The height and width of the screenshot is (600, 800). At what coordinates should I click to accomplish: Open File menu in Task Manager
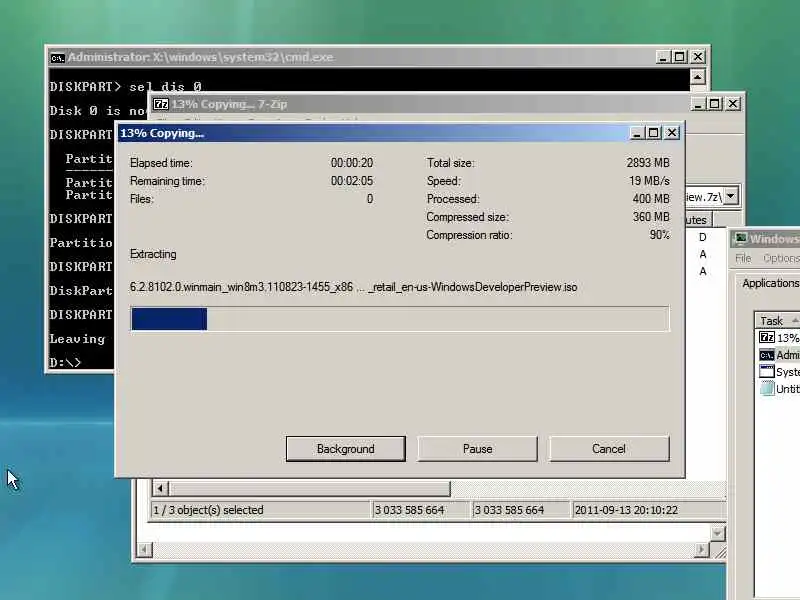743,258
